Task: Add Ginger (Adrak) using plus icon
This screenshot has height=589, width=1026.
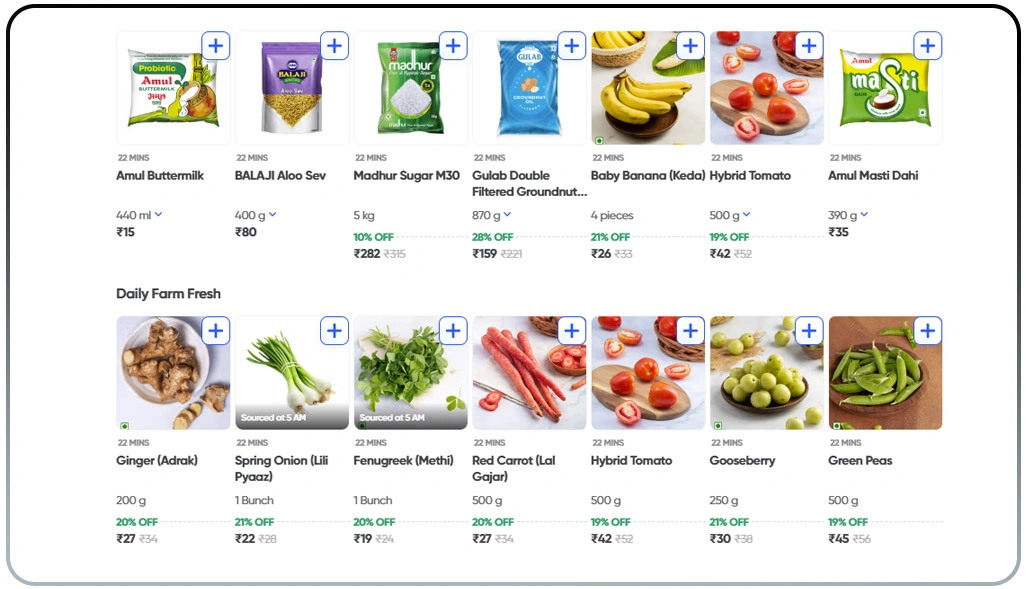Action: tap(216, 331)
